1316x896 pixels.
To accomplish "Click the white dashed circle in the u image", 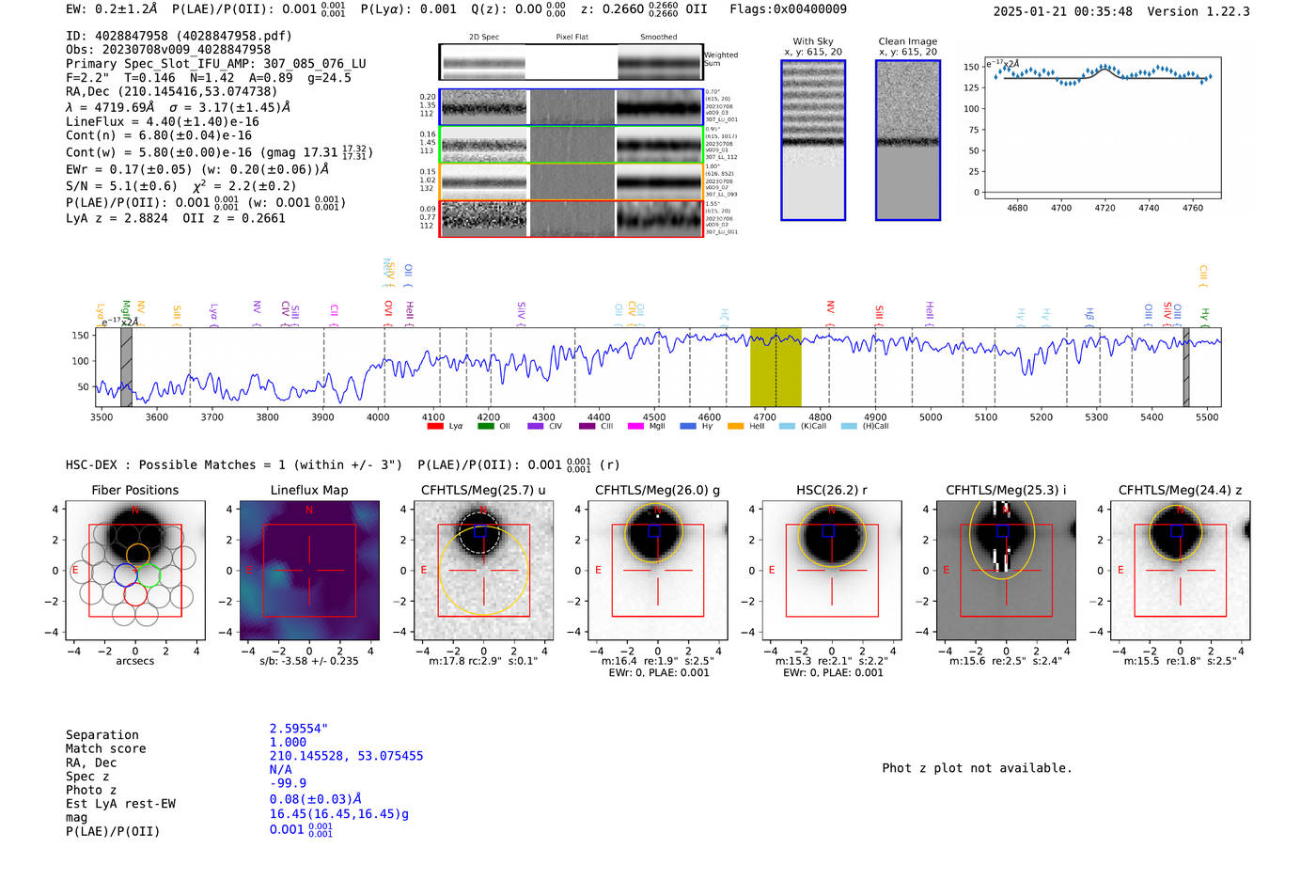I will coord(479,533).
